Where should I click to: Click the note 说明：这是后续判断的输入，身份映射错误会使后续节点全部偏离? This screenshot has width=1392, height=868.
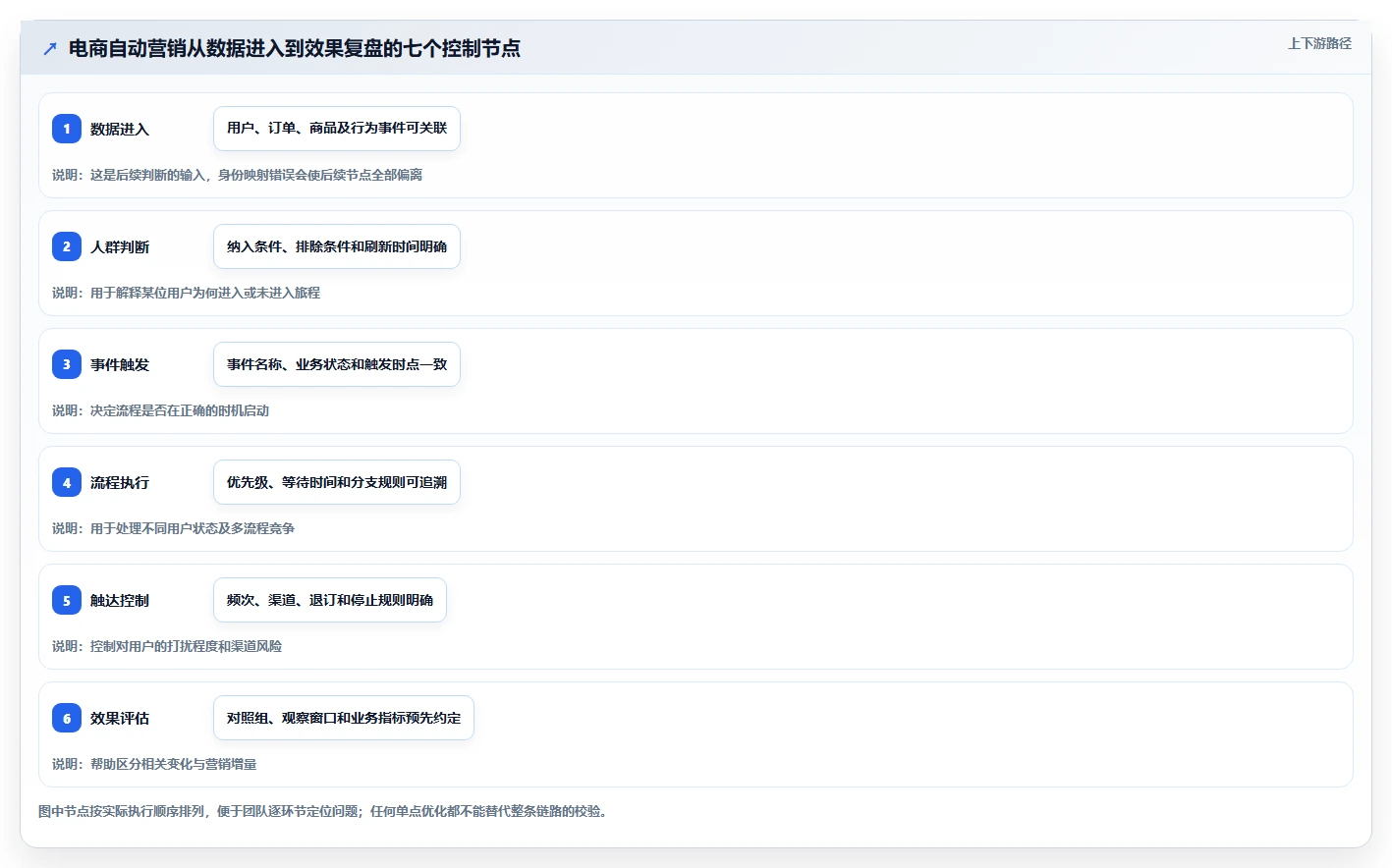click(x=237, y=175)
